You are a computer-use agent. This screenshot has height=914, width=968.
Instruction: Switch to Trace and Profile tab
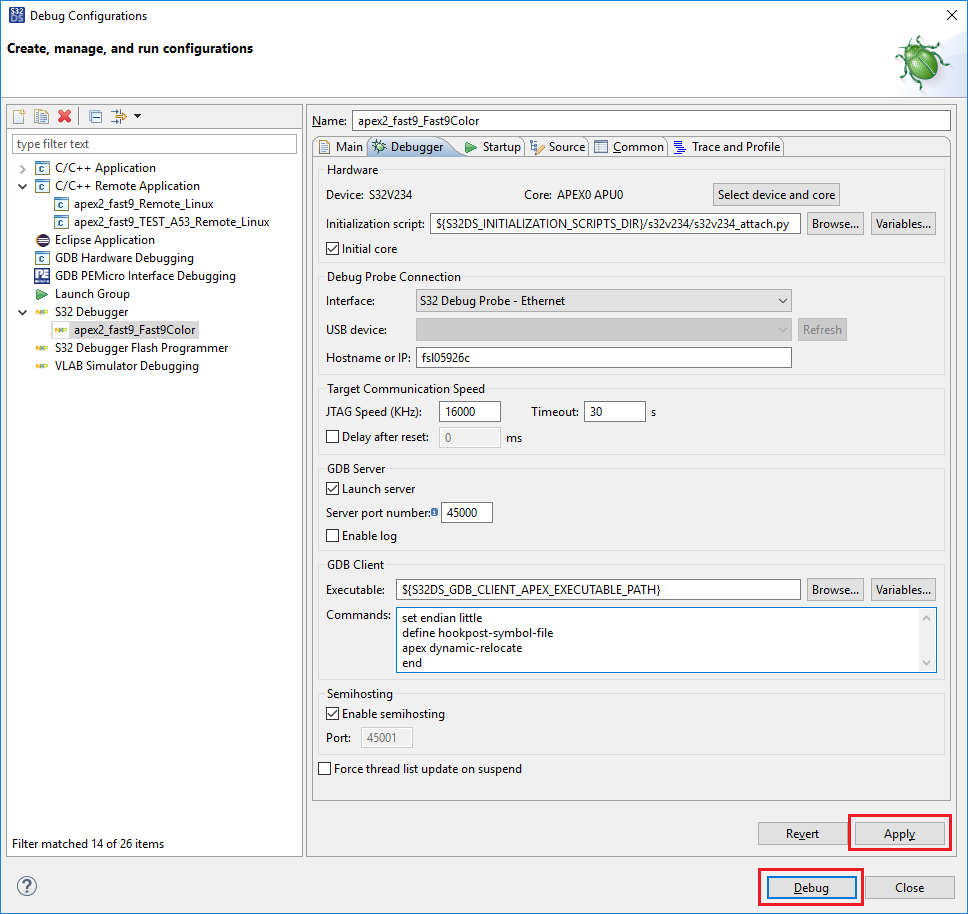pyautogui.click(x=727, y=147)
